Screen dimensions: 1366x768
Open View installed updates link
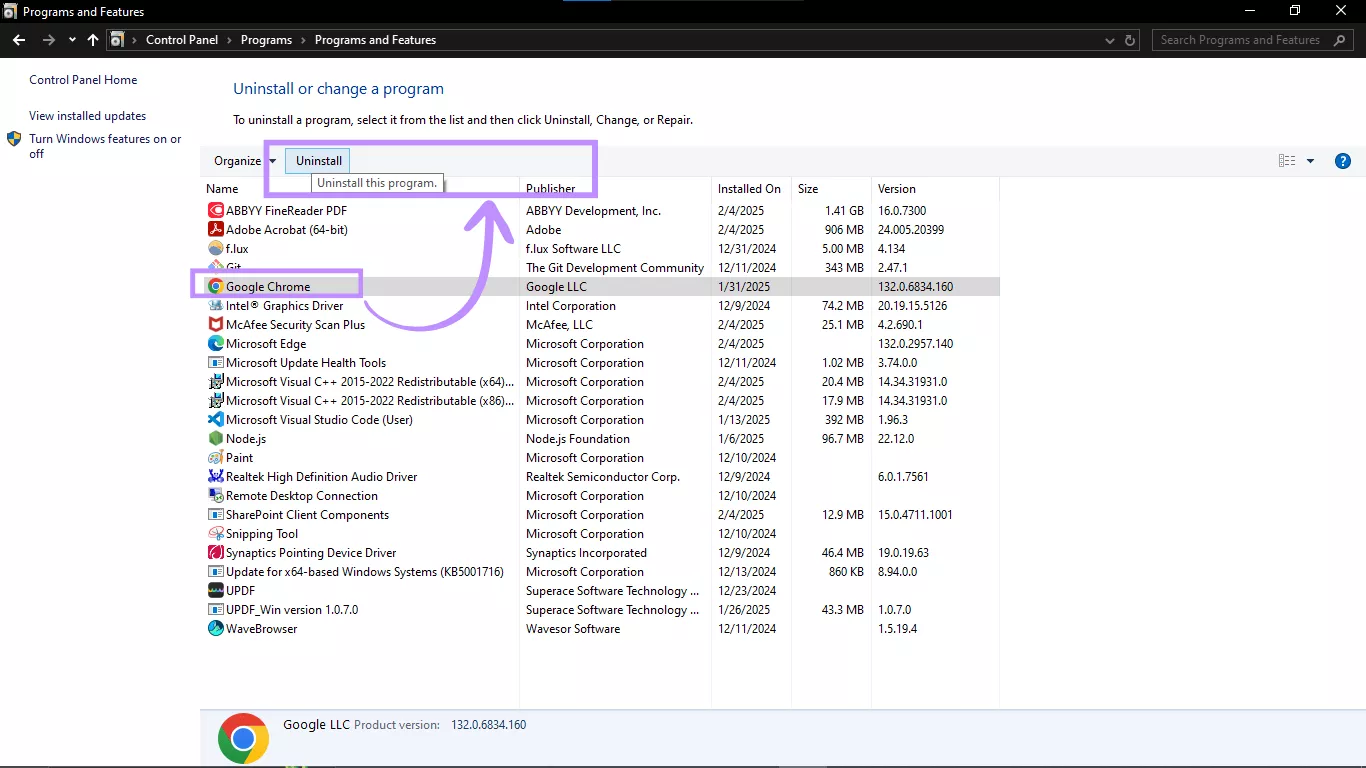click(87, 116)
